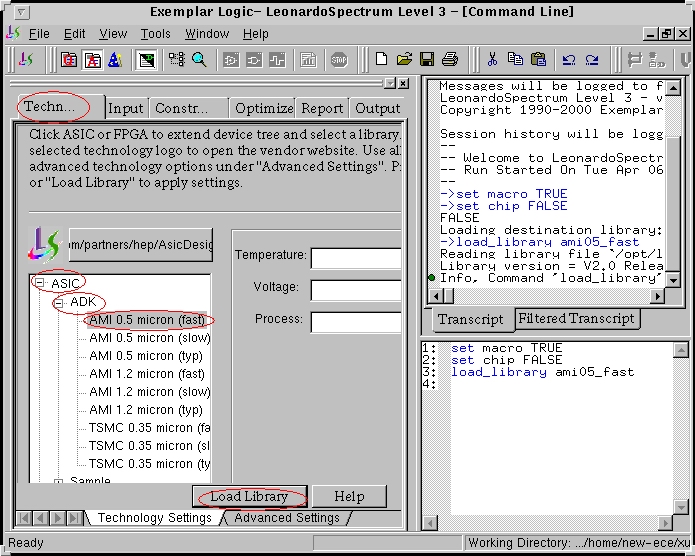Switch to the Report tab
The height and width of the screenshot is (556, 695).
(322, 108)
